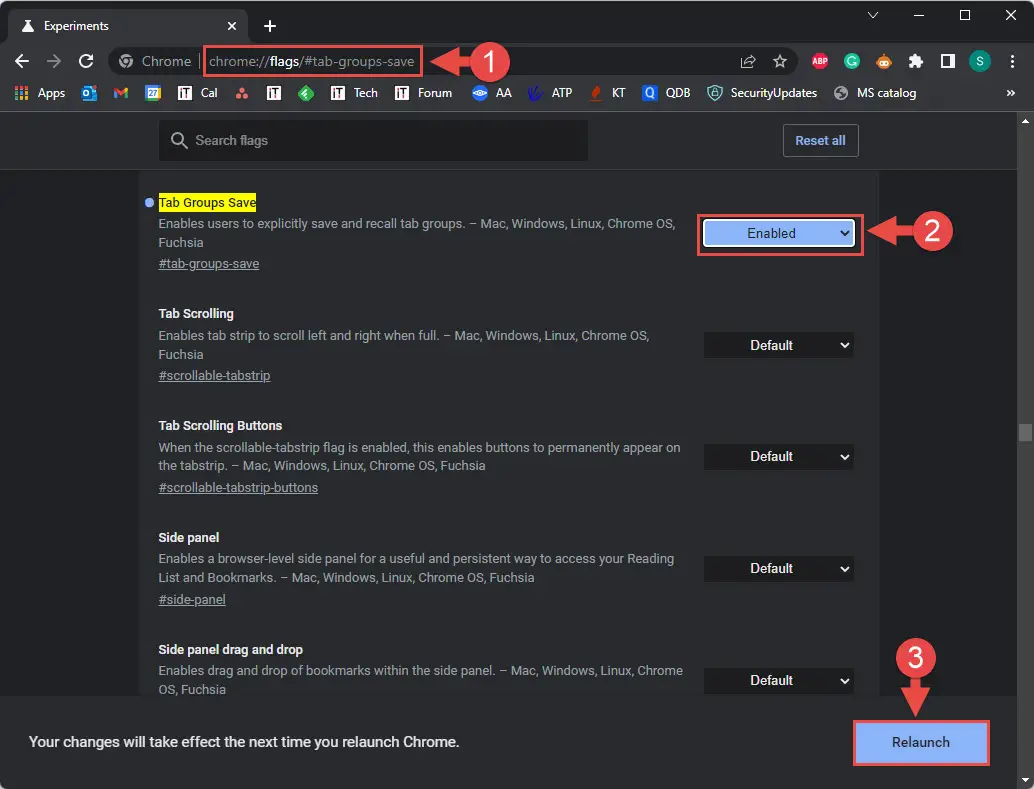Open the Tab Scrolling Default dropdown
This screenshot has height=789, width=1034.
[x=779, y=345]
